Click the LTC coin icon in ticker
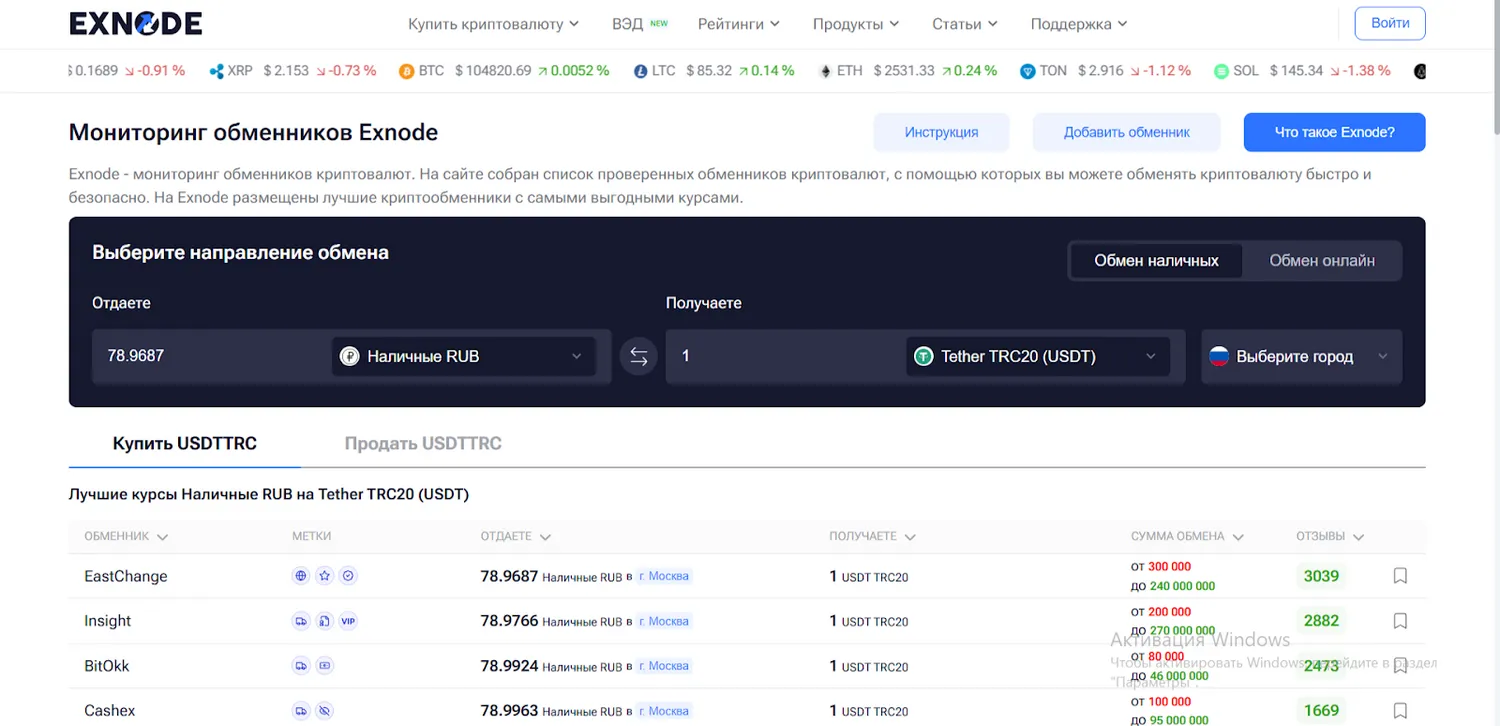The height and width of the screenshot is (726, 1500). pyautogui.click(x=640, y=71)
